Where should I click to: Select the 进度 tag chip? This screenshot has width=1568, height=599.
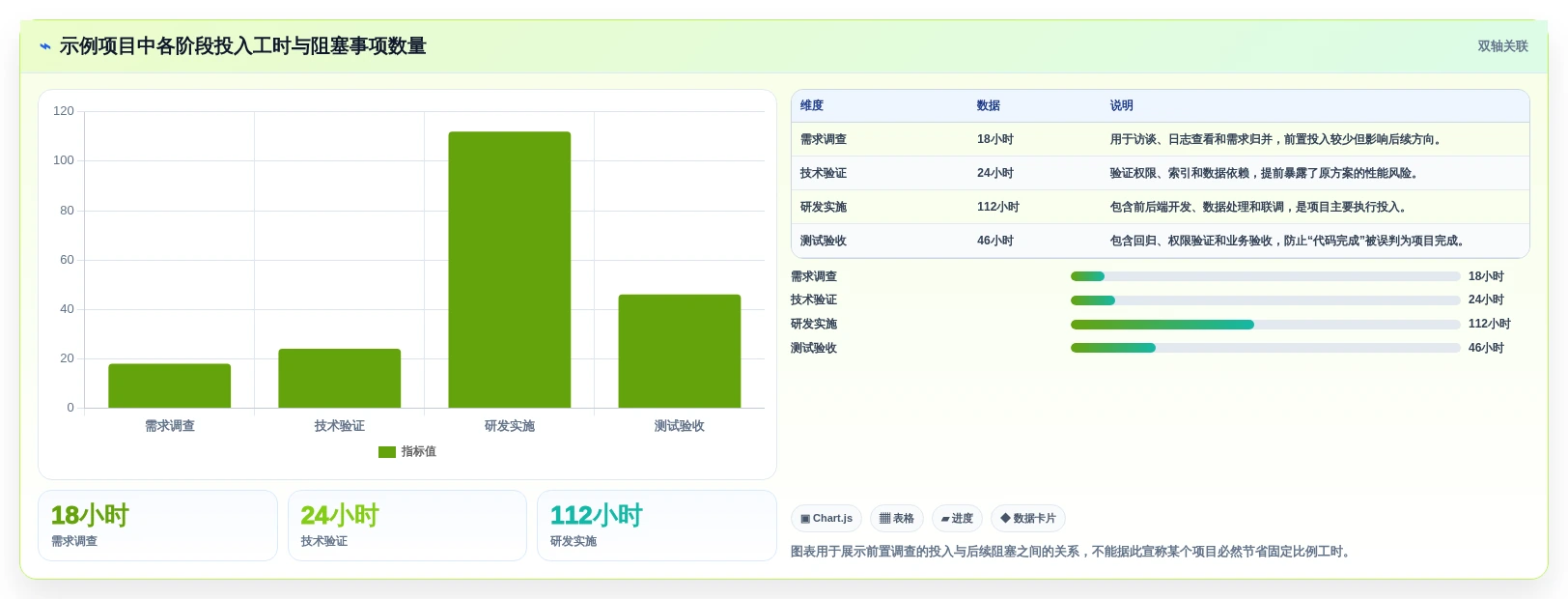957,519
